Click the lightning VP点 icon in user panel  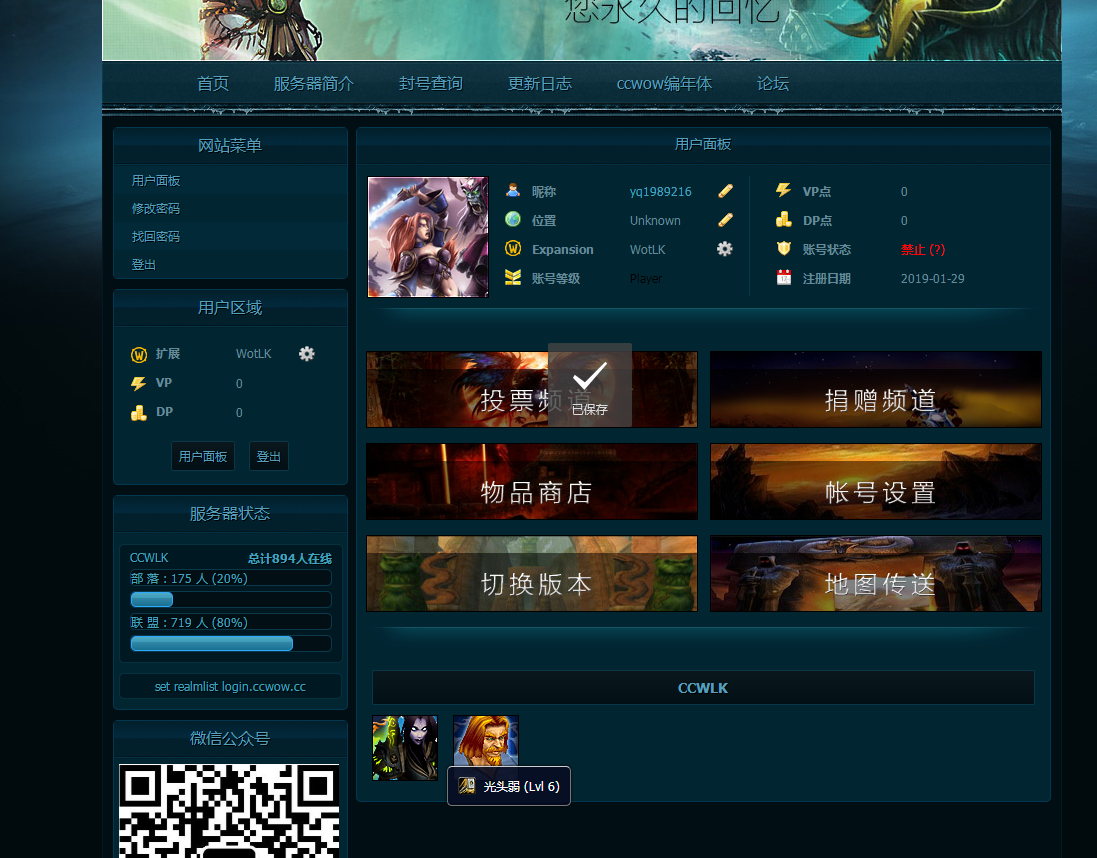pos(784,191)
